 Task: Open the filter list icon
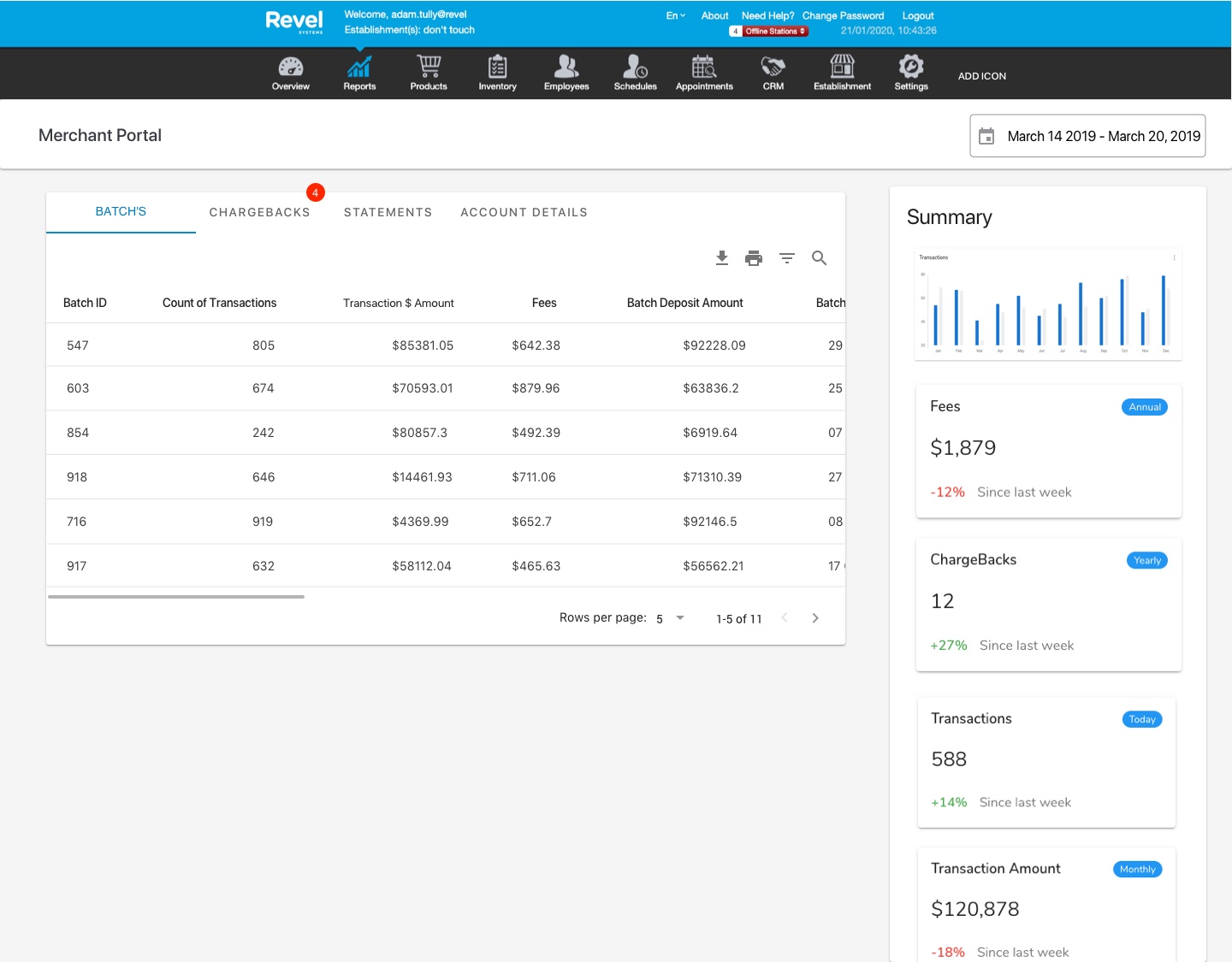click(787, 258)
